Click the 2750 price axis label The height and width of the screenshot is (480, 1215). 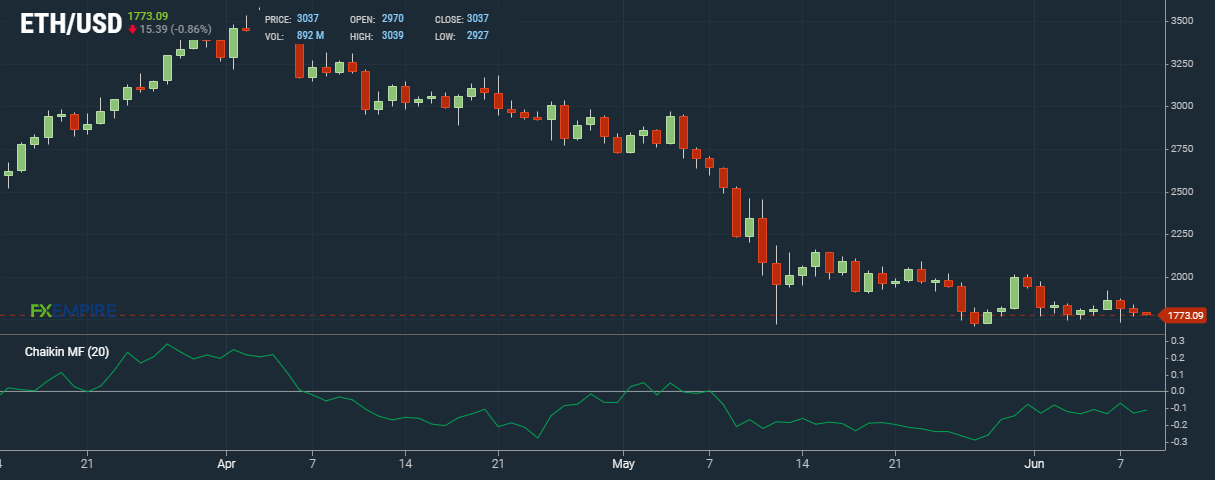pos(1181,149)
